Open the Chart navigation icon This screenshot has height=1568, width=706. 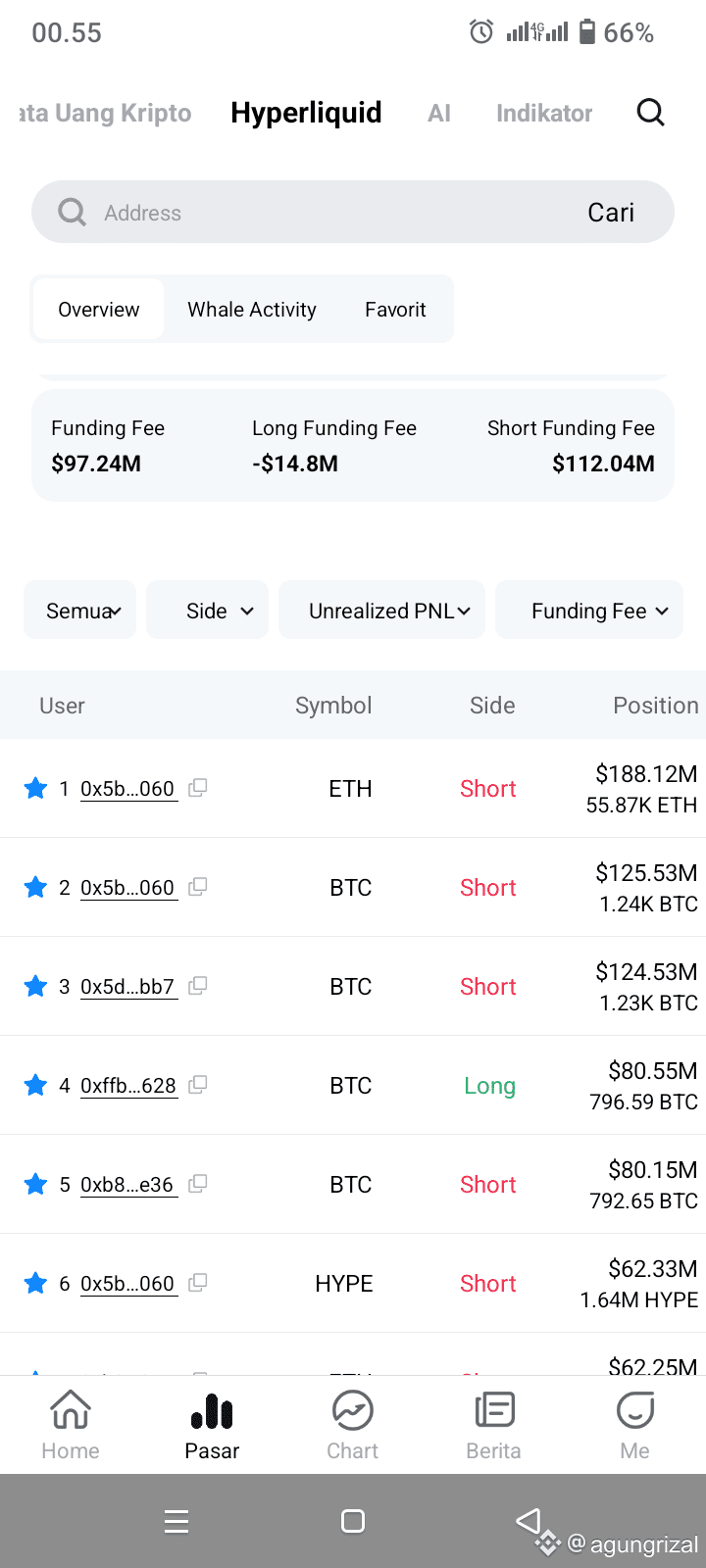353,1410
